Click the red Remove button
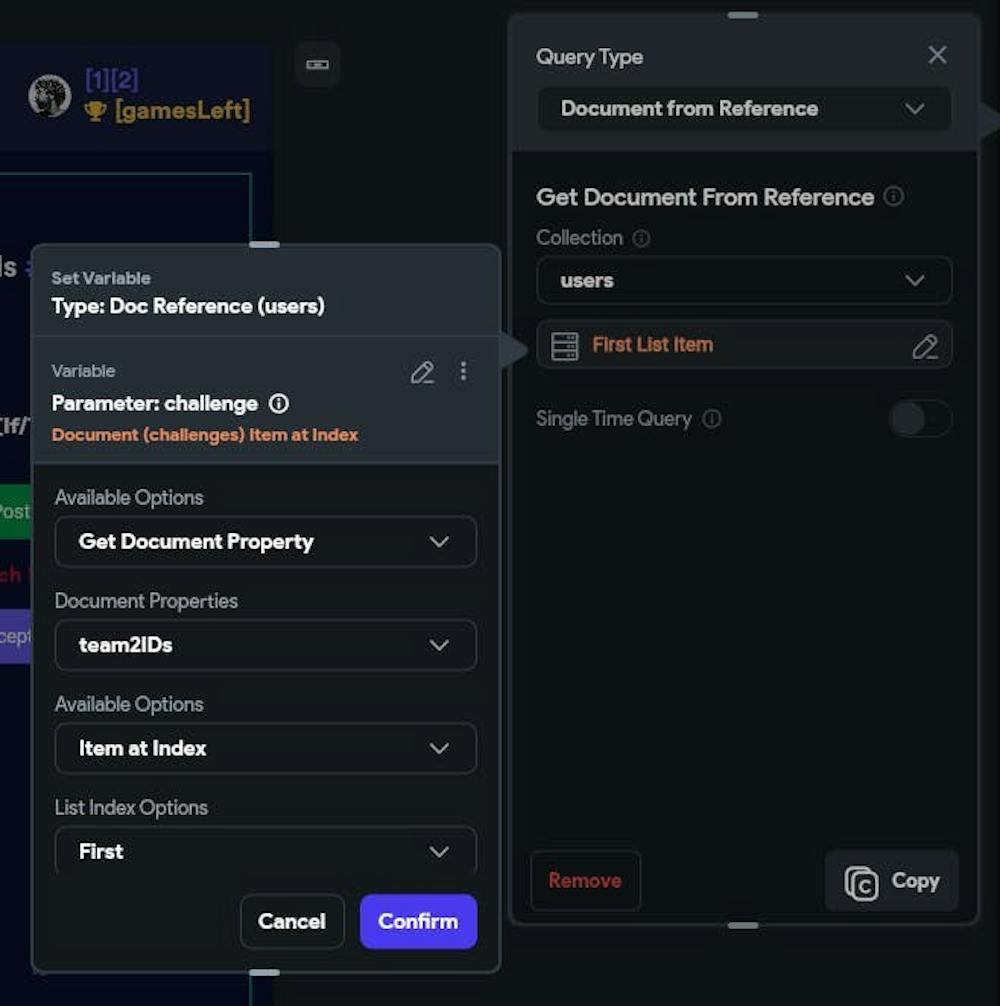 [x=585, y=880]
